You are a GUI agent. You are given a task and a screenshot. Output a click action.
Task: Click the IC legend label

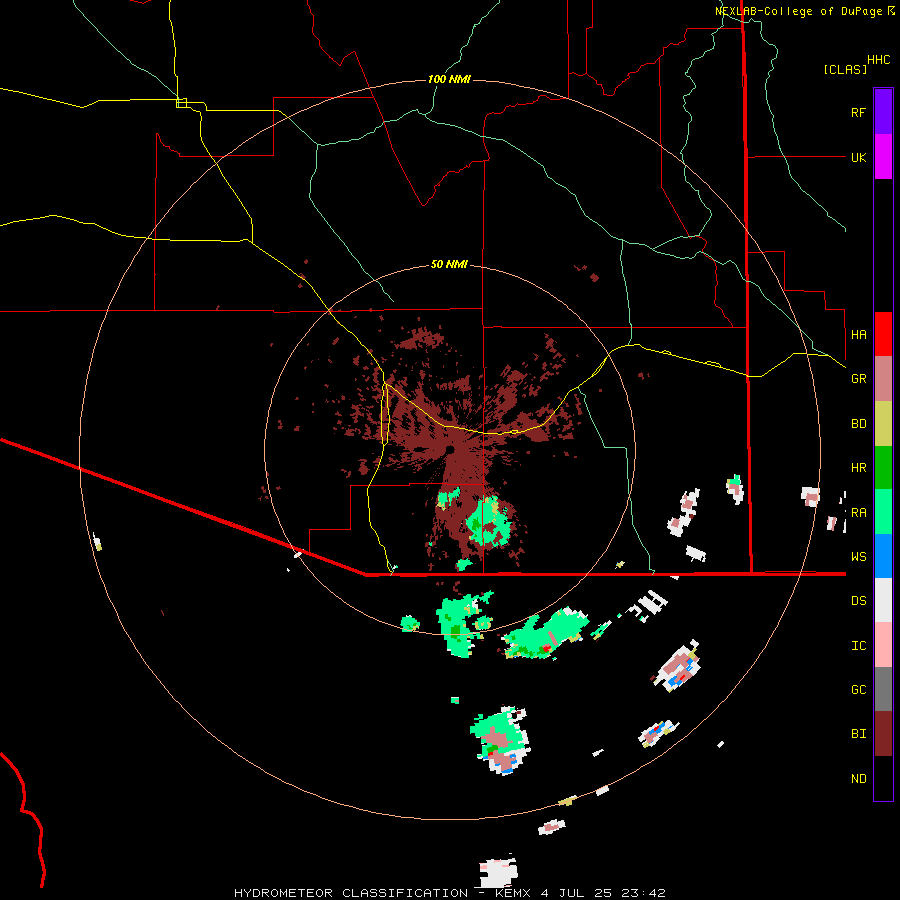coord(858,646)
